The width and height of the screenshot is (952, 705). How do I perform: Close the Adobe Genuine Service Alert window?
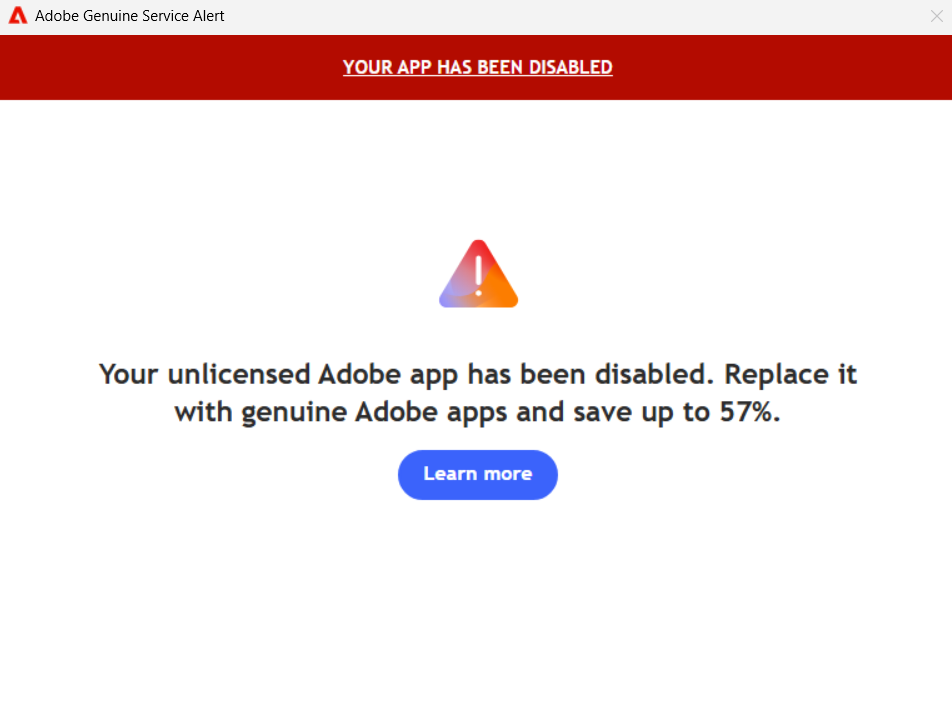pos(936,16)
